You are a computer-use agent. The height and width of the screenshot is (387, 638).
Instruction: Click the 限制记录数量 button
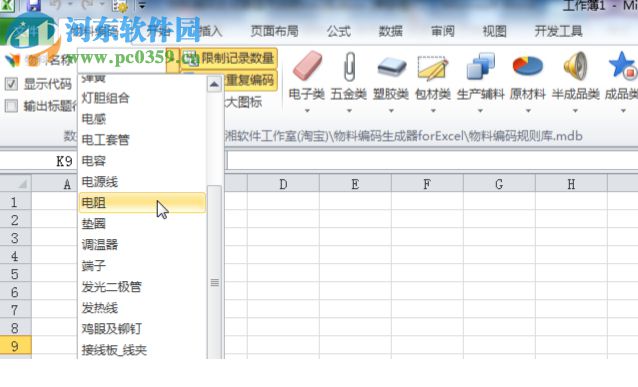pos(229,58)
